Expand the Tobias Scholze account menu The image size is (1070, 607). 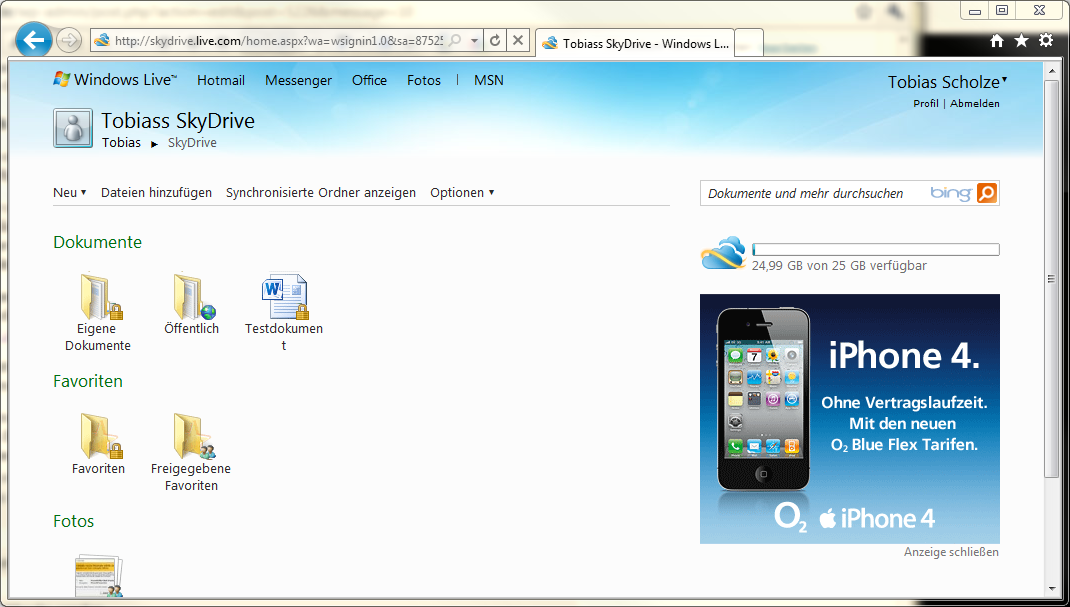point(947,82)
